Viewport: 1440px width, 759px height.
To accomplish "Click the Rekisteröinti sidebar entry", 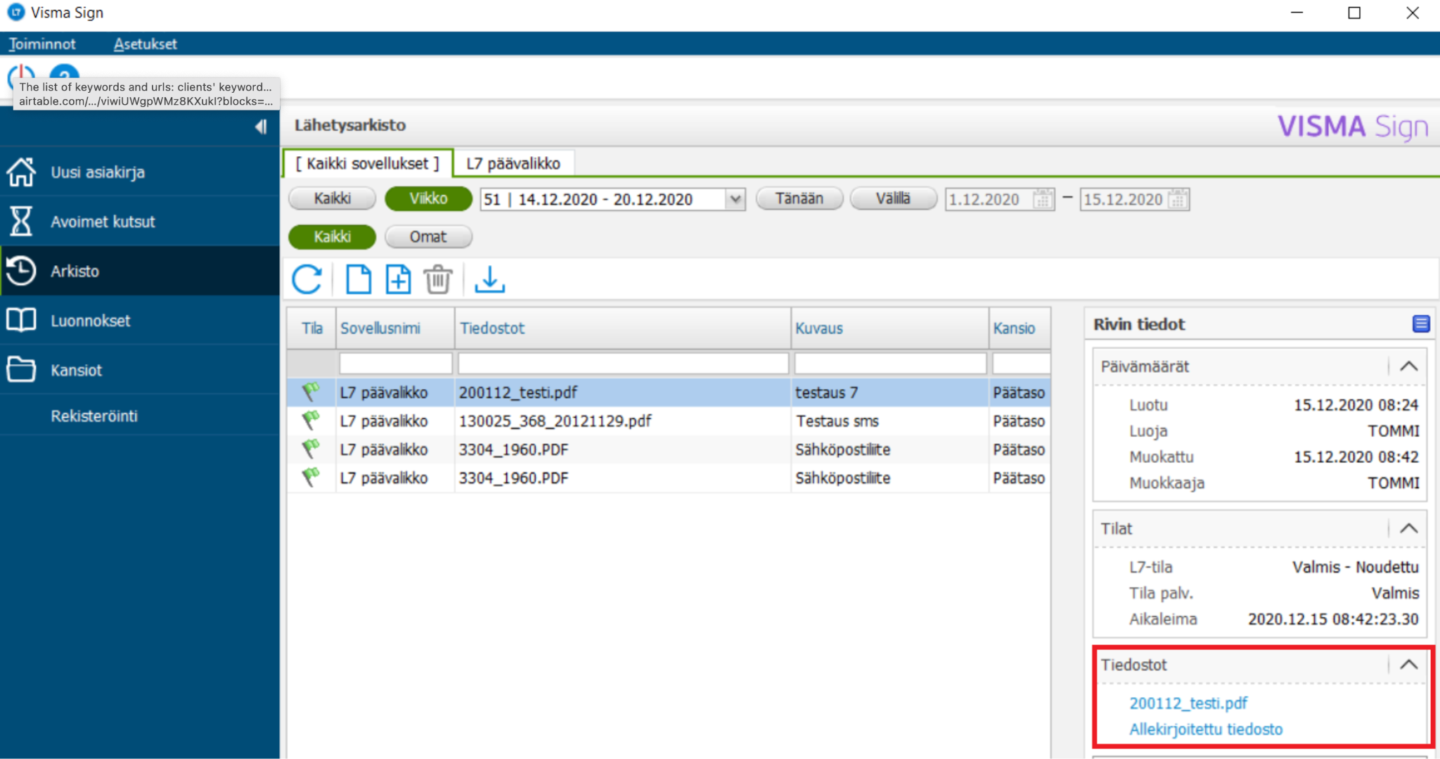I will click(140, 415).
